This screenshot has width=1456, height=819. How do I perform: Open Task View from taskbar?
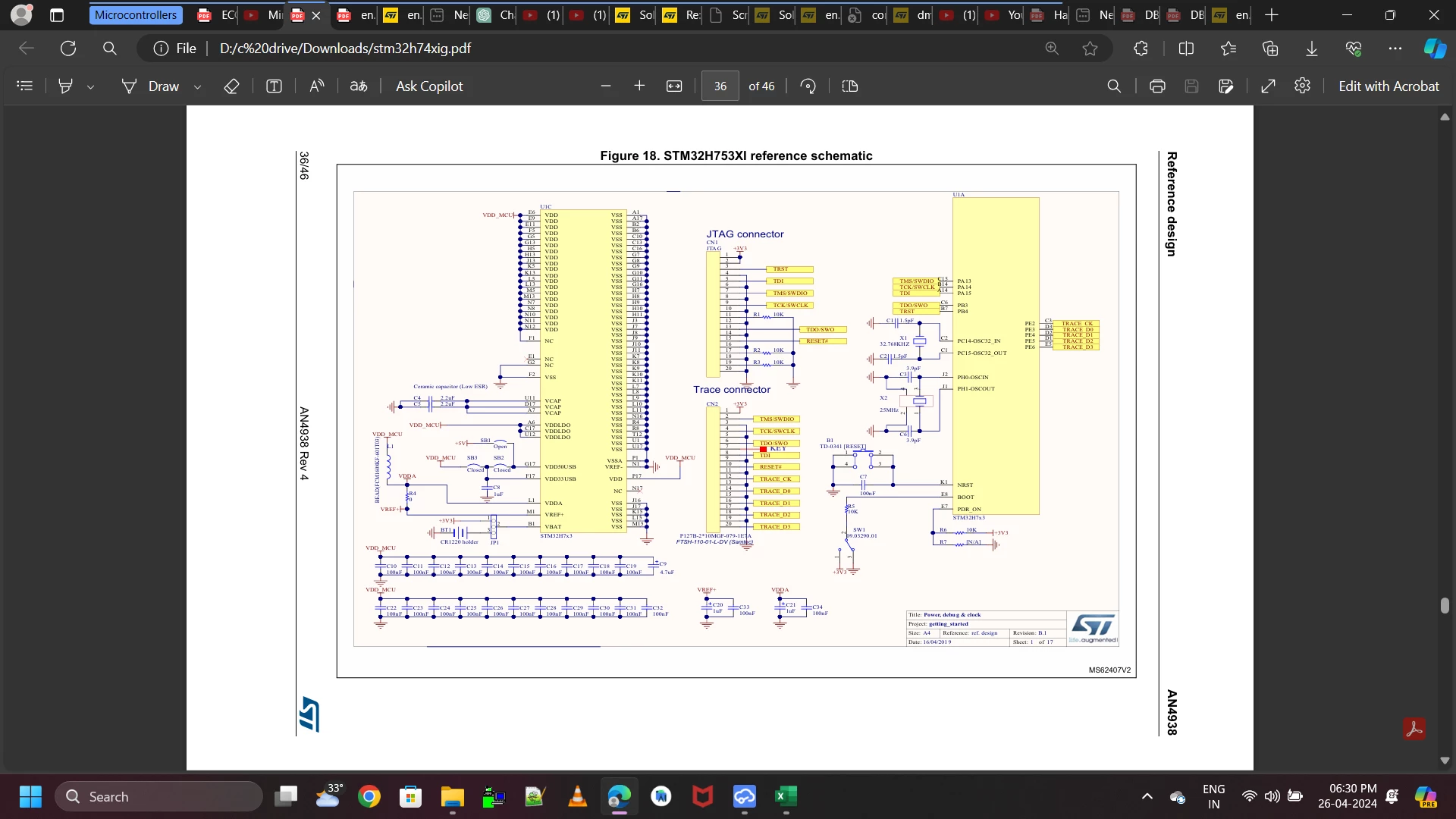pos(286,796)
